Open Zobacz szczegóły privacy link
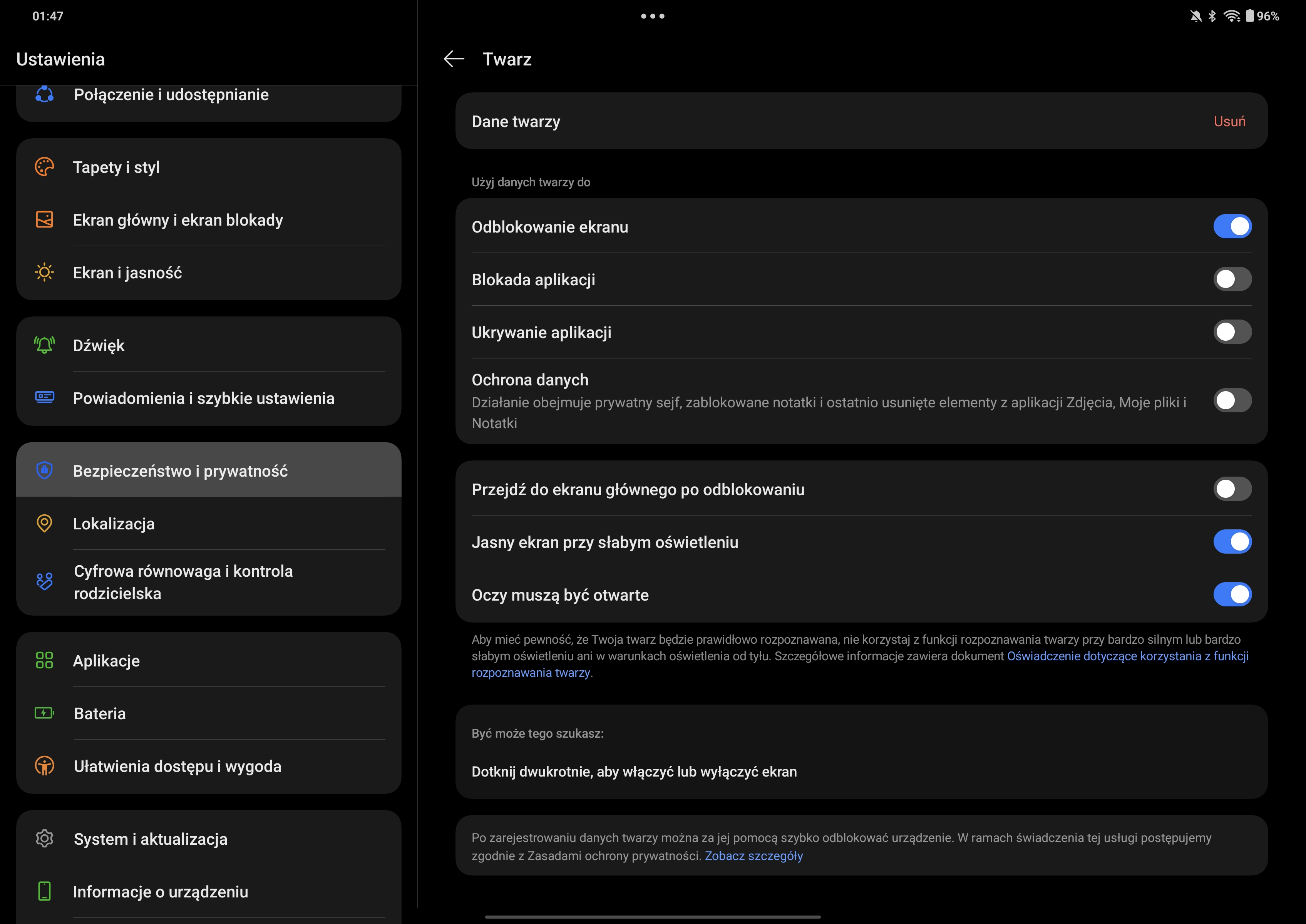Viewport: 1306px width, 924px height. pos(753,856)
